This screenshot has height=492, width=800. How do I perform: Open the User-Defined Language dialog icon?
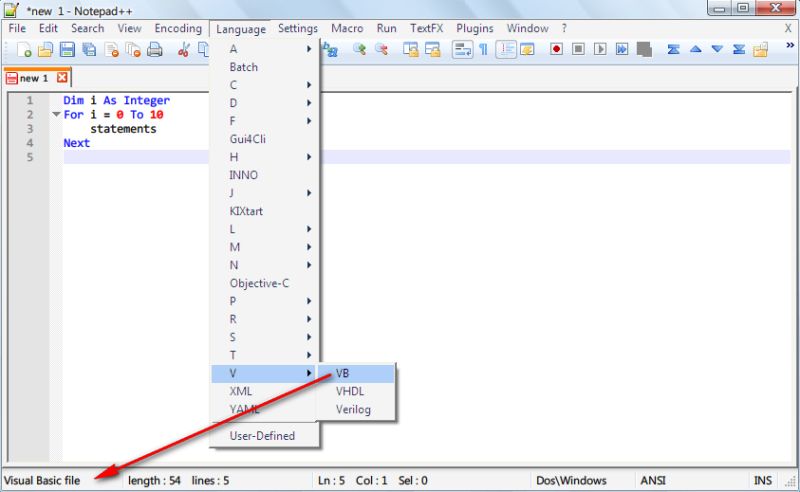coord(527,50)
